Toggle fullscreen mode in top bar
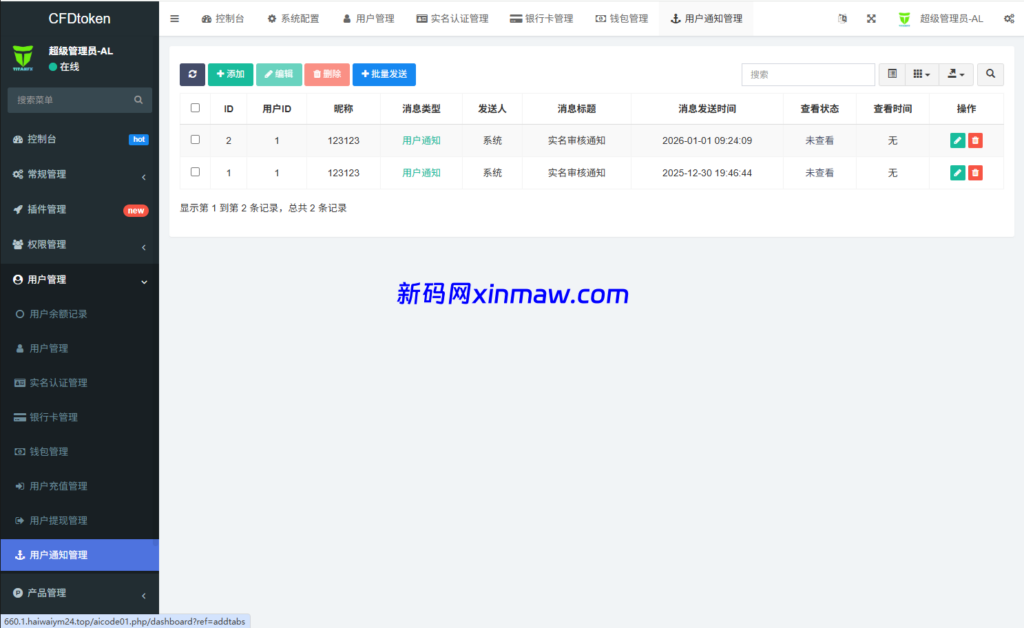Image resolution: width=1024 pixels, height=628 pixels. coord(873,17)
